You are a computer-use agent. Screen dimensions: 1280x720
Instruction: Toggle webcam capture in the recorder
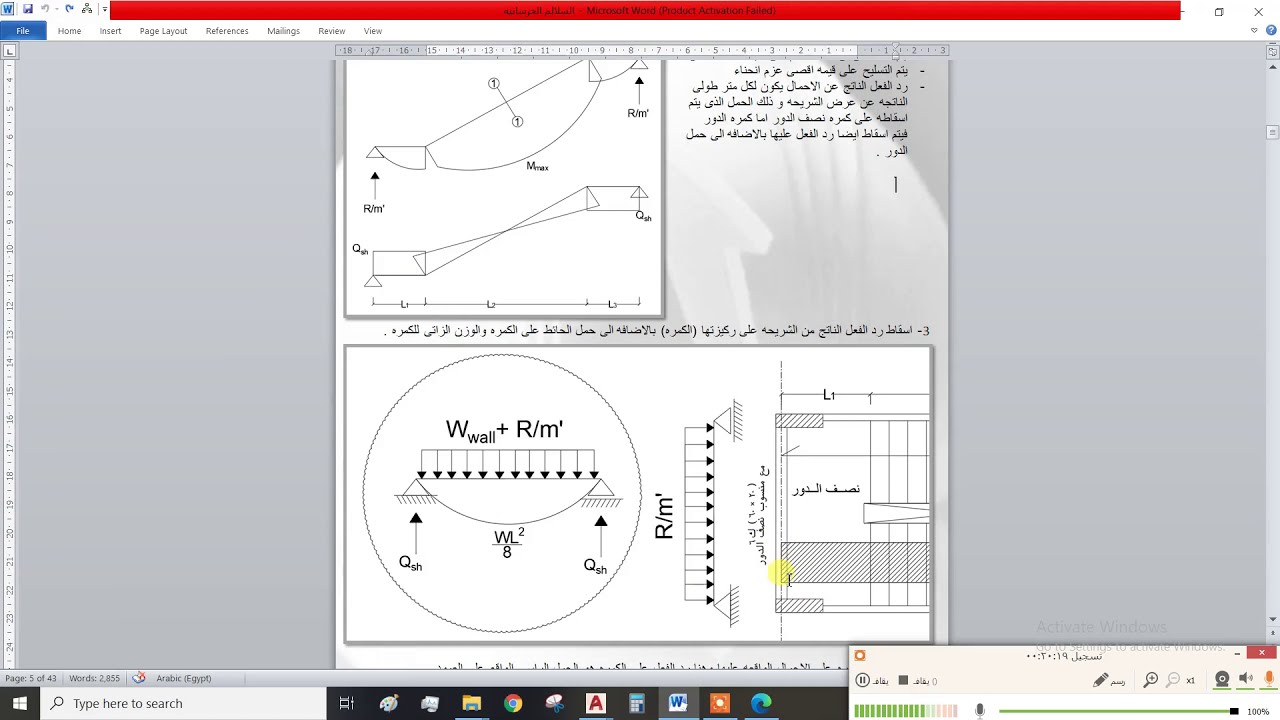click(1222, 680)
